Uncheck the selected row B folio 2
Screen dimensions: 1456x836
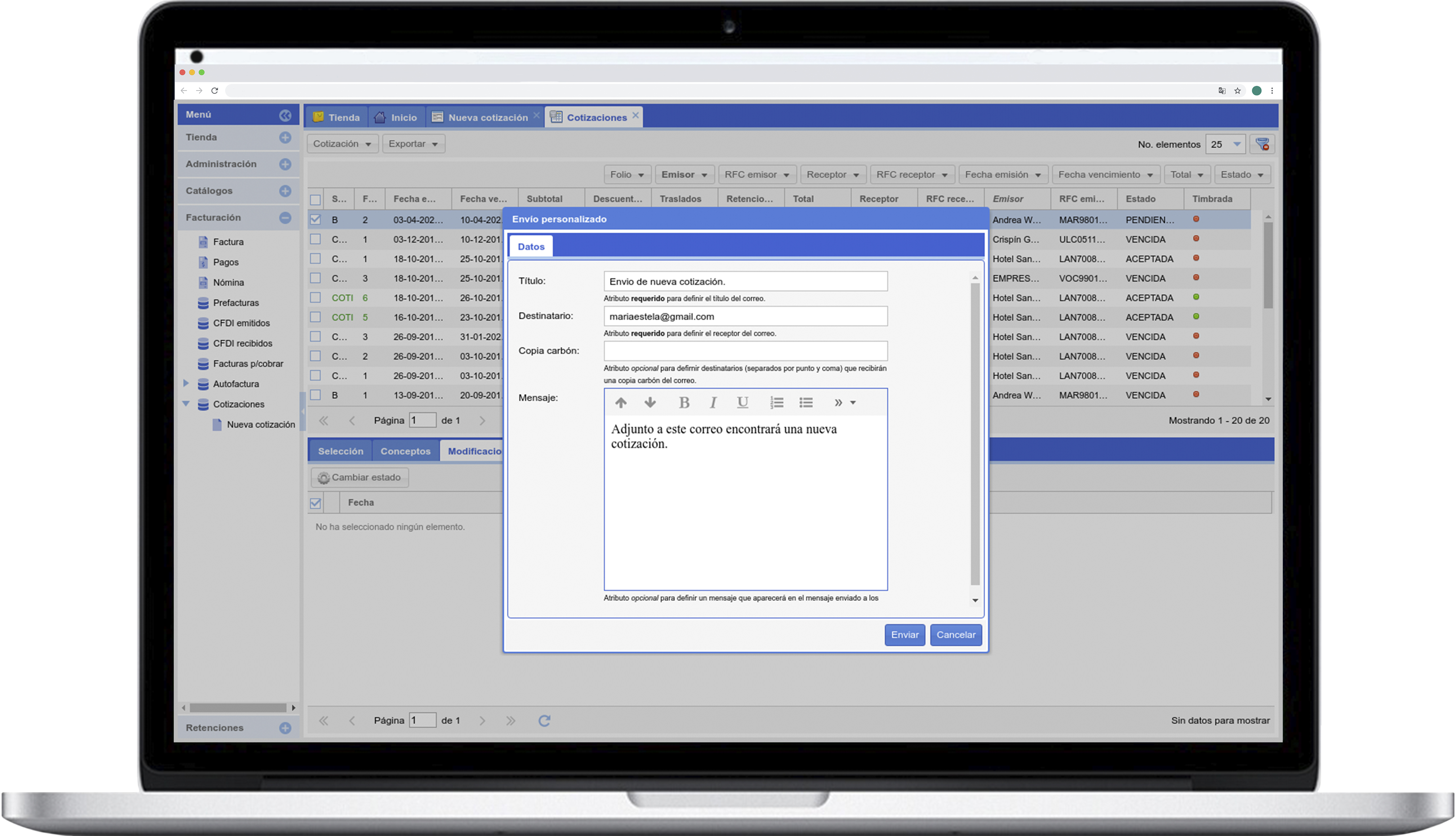[x=315, y=219]
